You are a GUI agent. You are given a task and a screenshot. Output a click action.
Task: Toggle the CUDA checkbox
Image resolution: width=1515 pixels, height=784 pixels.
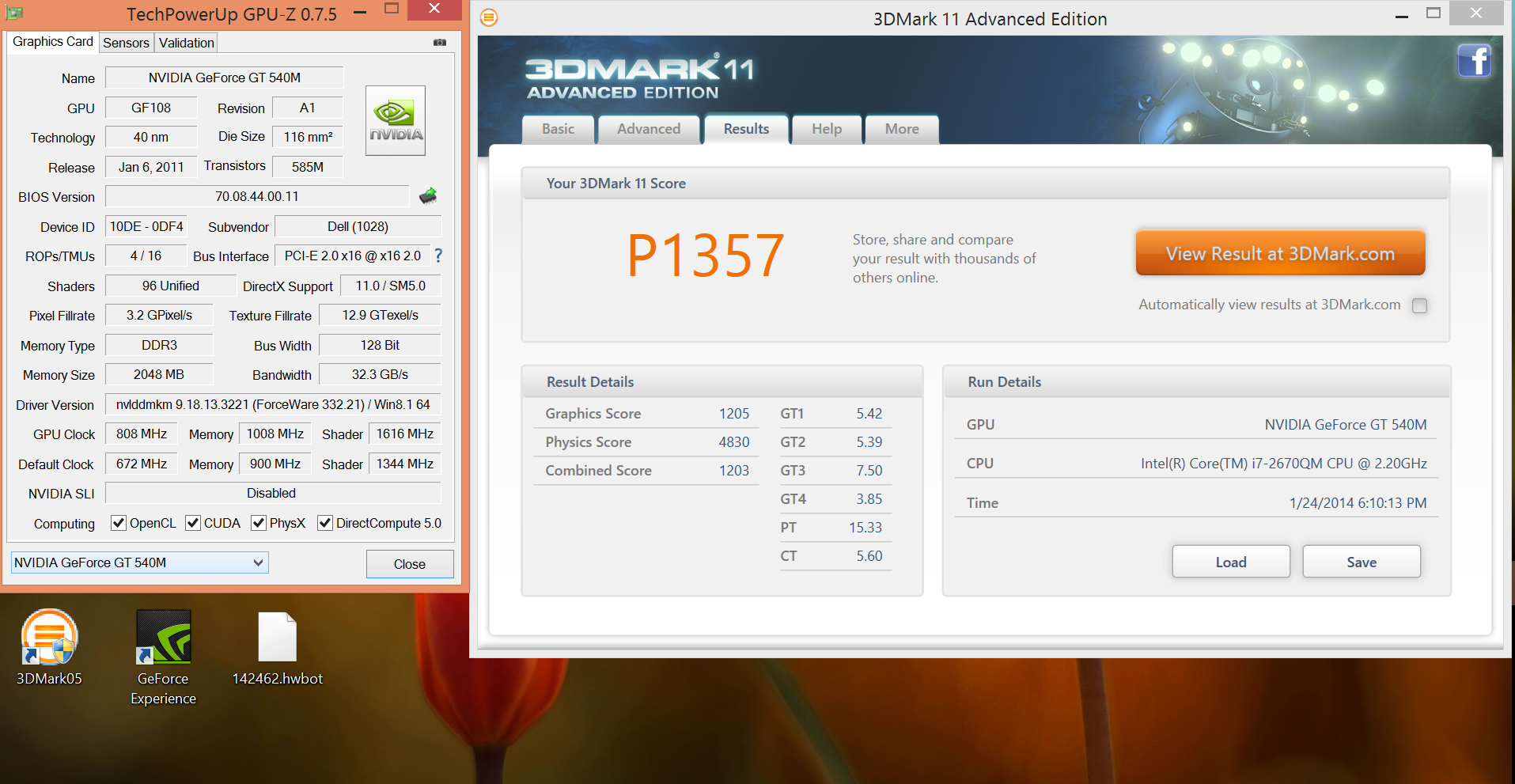[193, 523]
